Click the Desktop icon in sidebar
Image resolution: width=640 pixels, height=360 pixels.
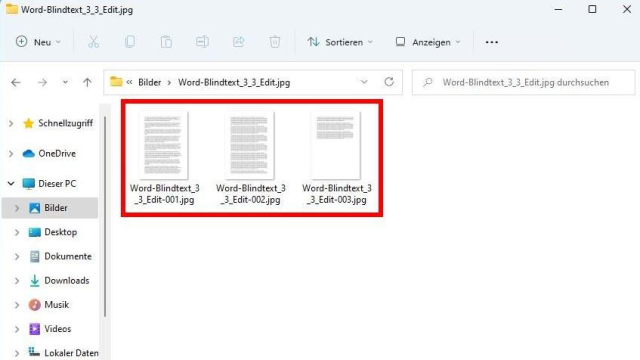click(35, 232)
